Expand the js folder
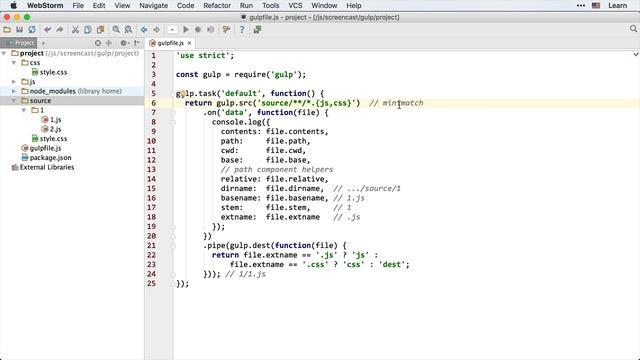Image resolution: width=640 pixels, height=360 pixels. pos(14,82)
